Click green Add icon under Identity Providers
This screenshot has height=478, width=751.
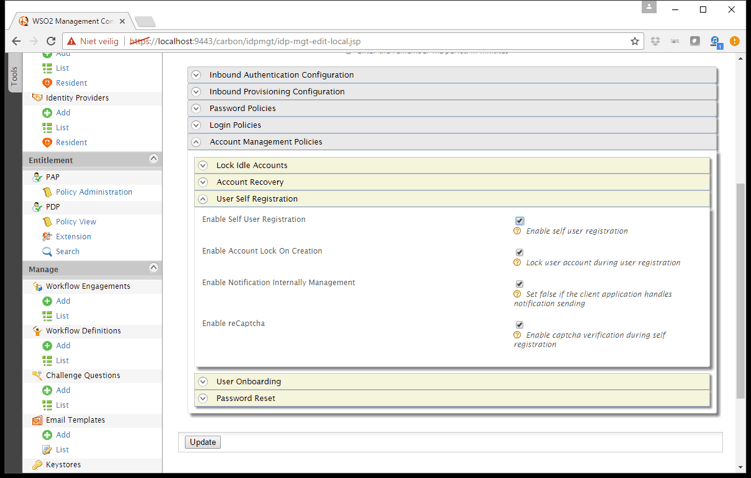47,113
